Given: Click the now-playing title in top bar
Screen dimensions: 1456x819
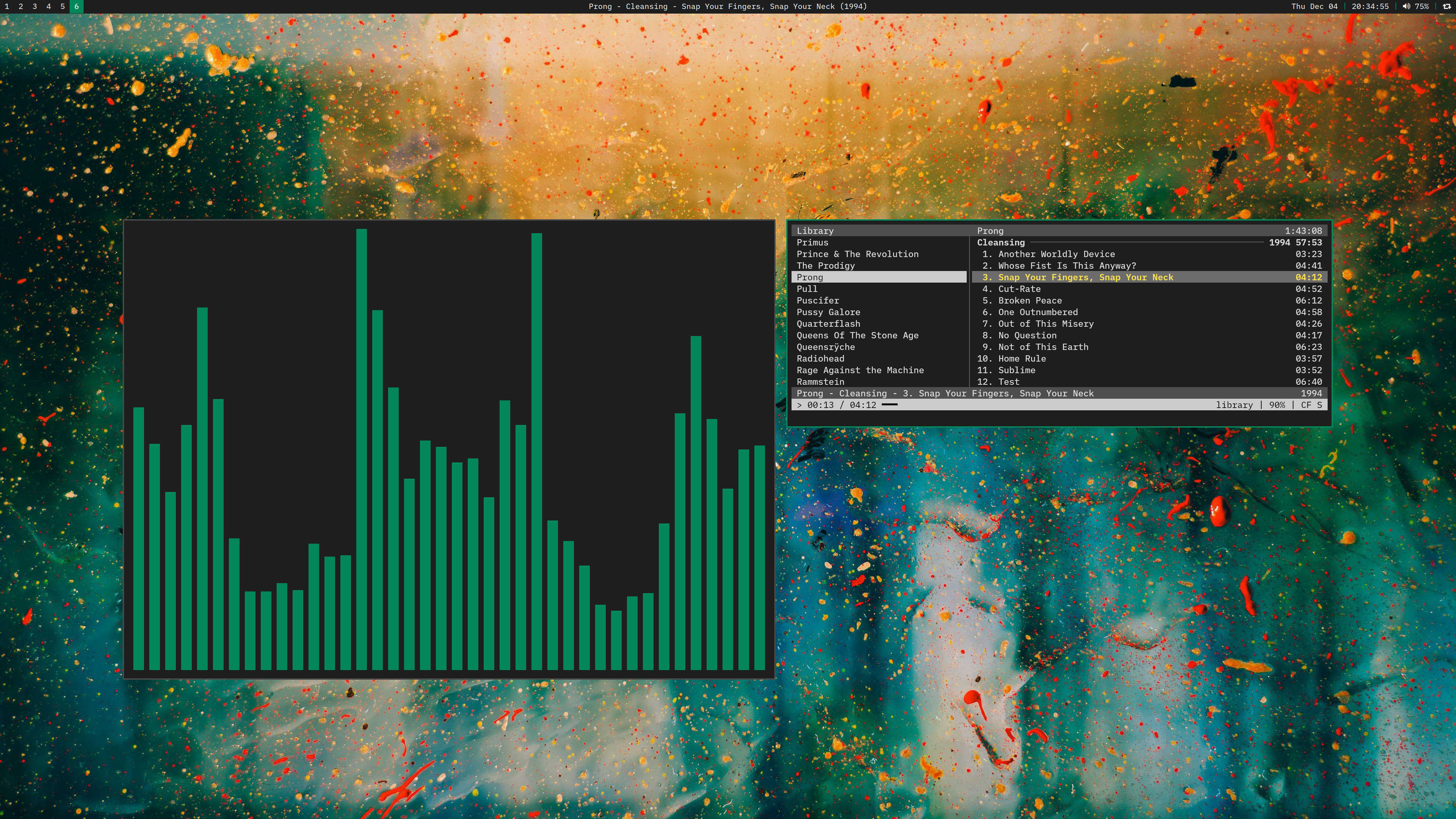Looking at the screenshot, I should click(728, 6).
